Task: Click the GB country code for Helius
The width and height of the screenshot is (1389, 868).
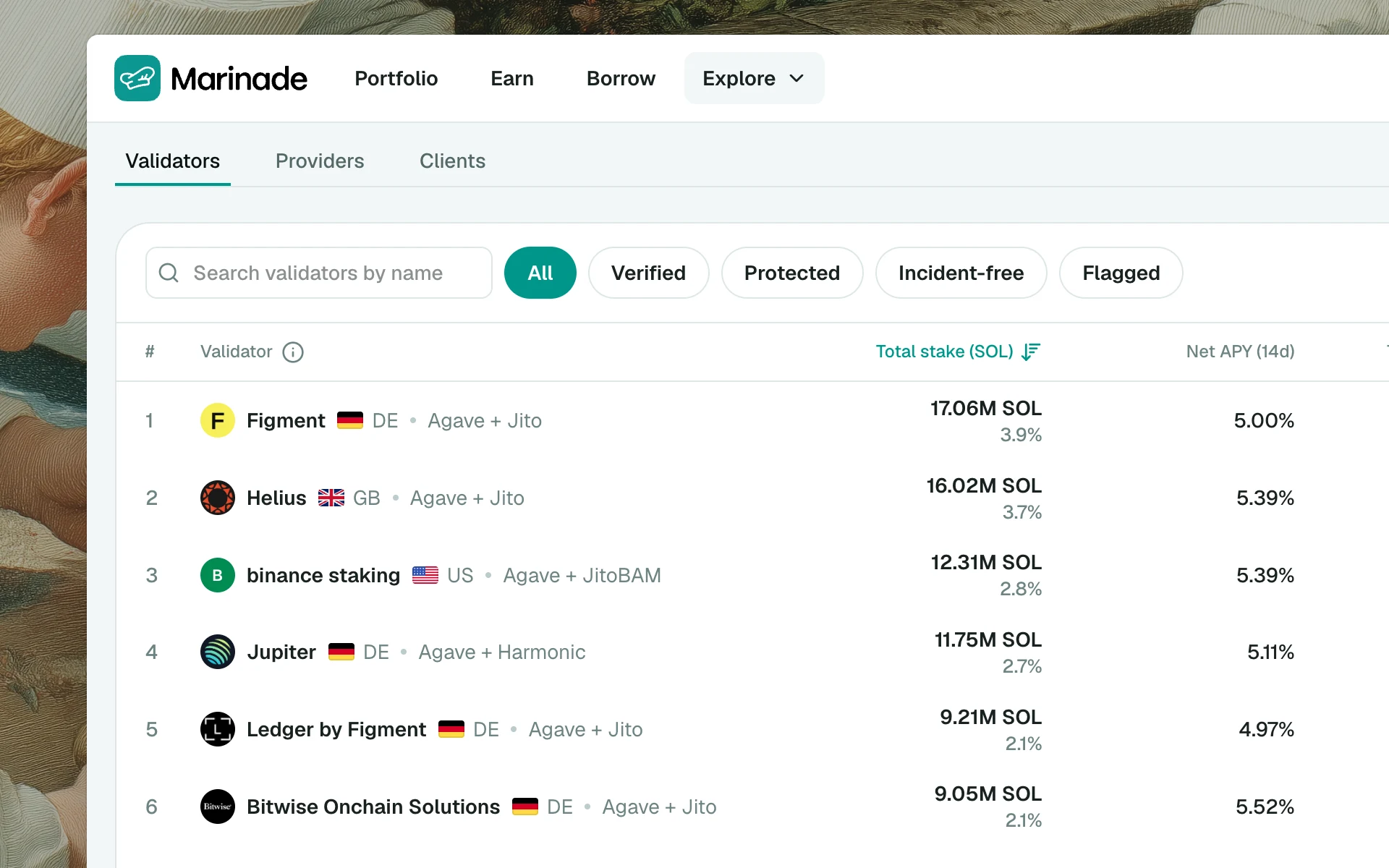Action: pos(367,498)
